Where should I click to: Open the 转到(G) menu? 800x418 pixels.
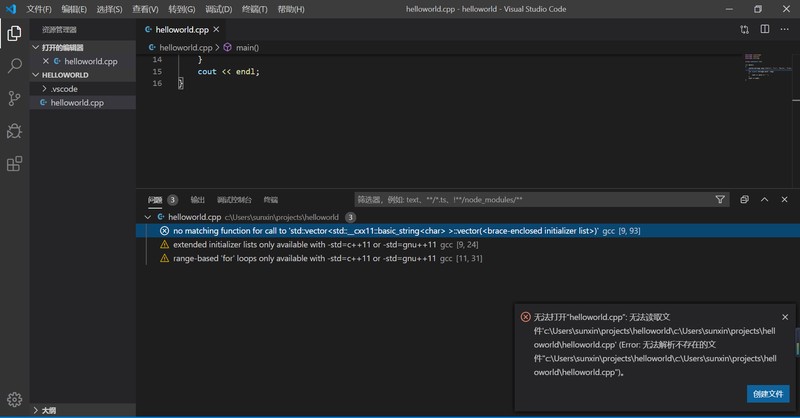[182, 9]
